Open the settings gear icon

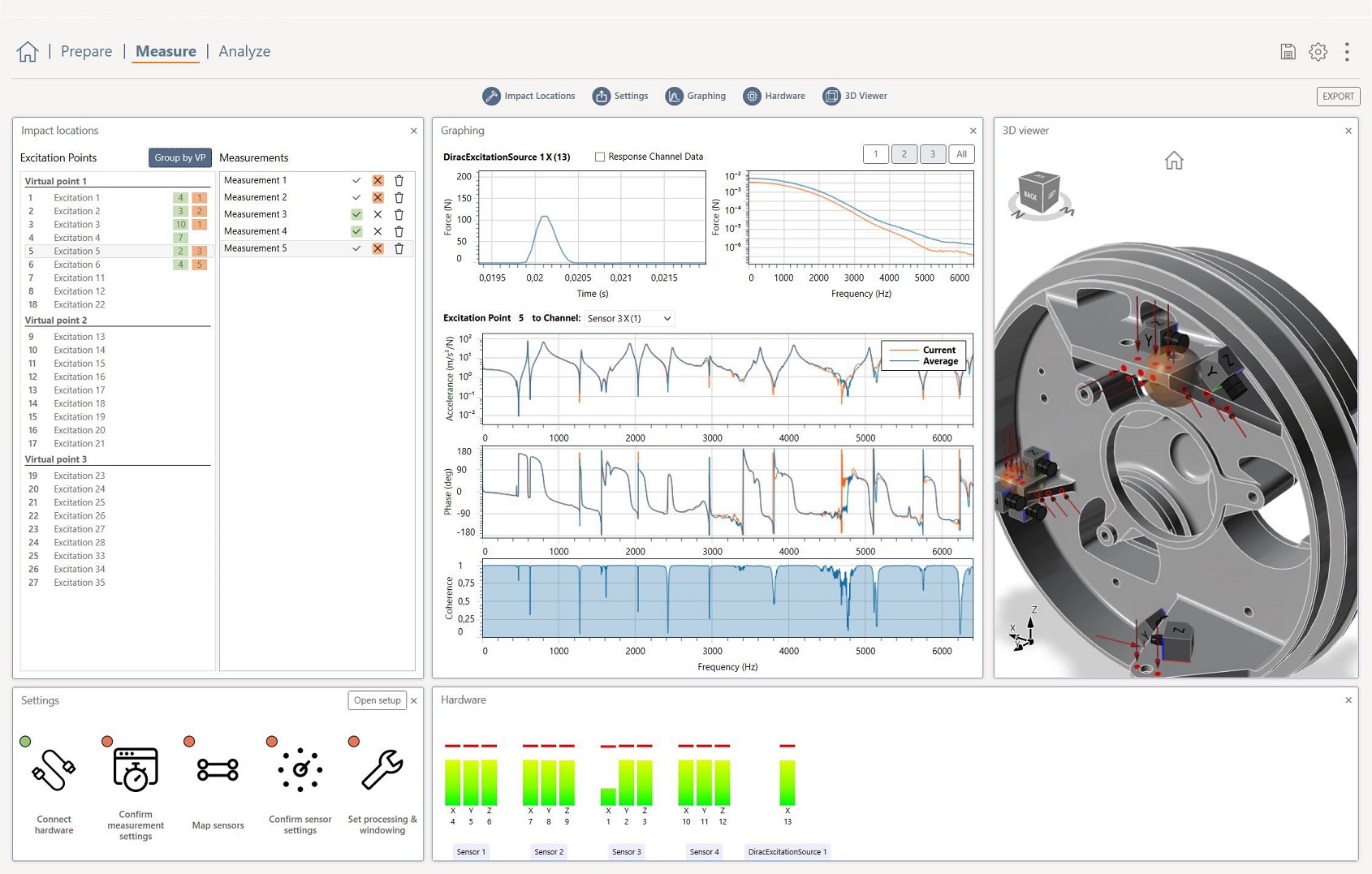tap(1318, 52)
